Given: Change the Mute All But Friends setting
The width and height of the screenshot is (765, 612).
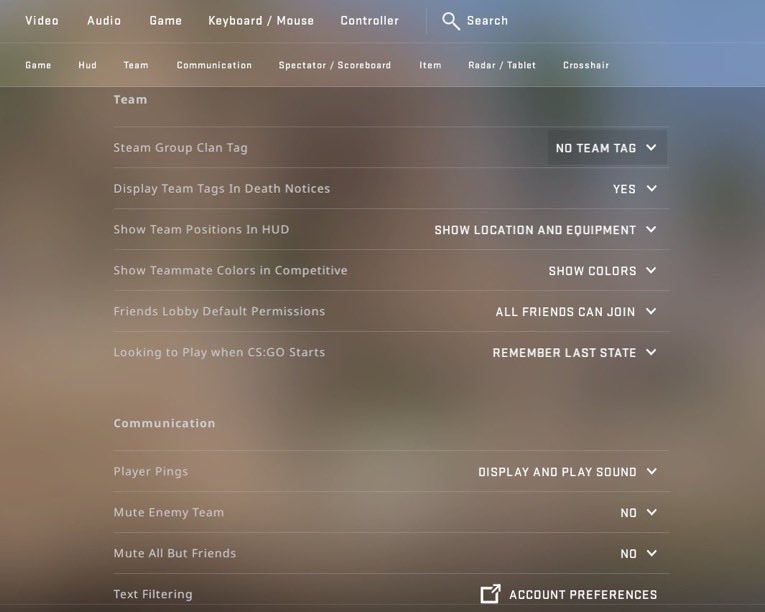Looking at the screenshot, I should (x=639, y=553).
